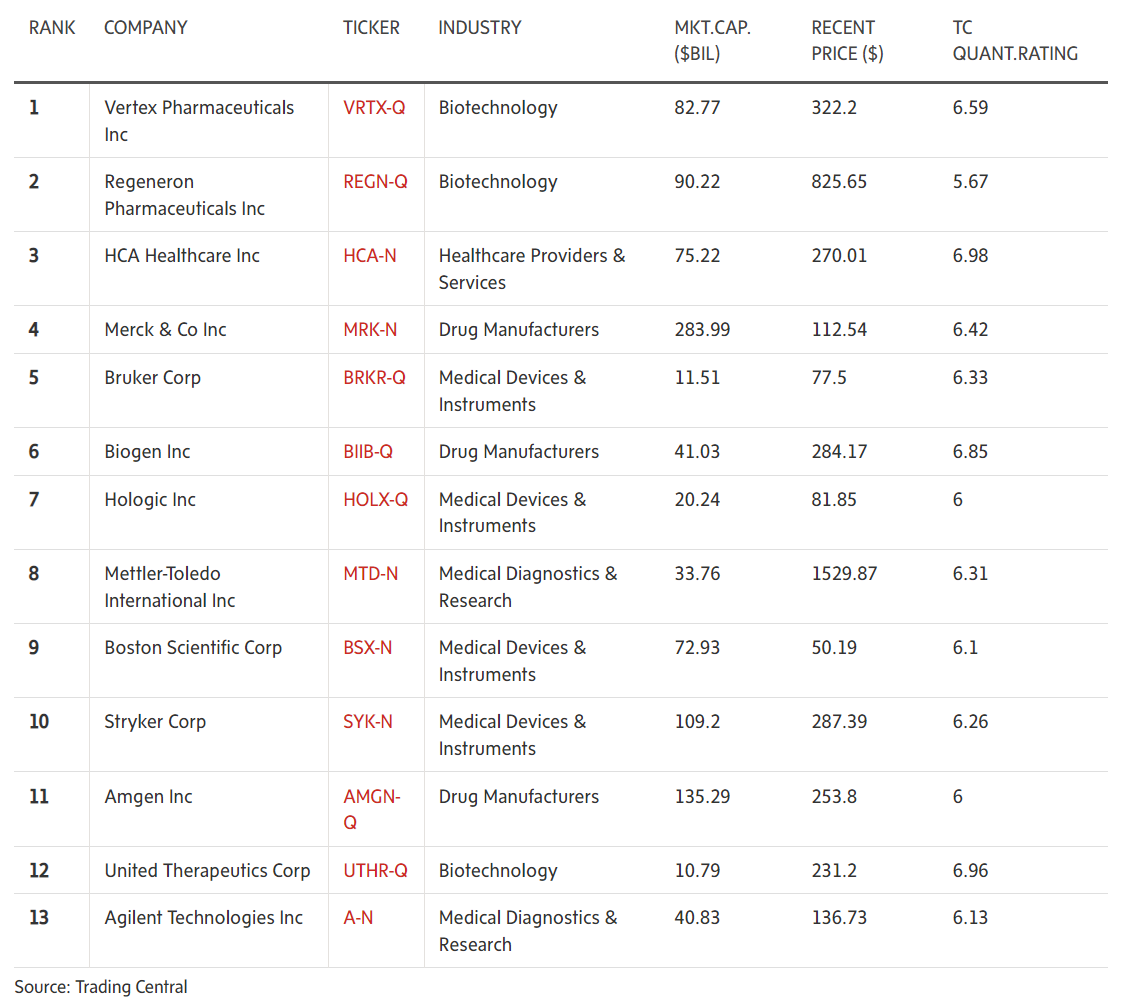
Task: Follow the MRK-N ticker link
Action: tap(370, 330)
